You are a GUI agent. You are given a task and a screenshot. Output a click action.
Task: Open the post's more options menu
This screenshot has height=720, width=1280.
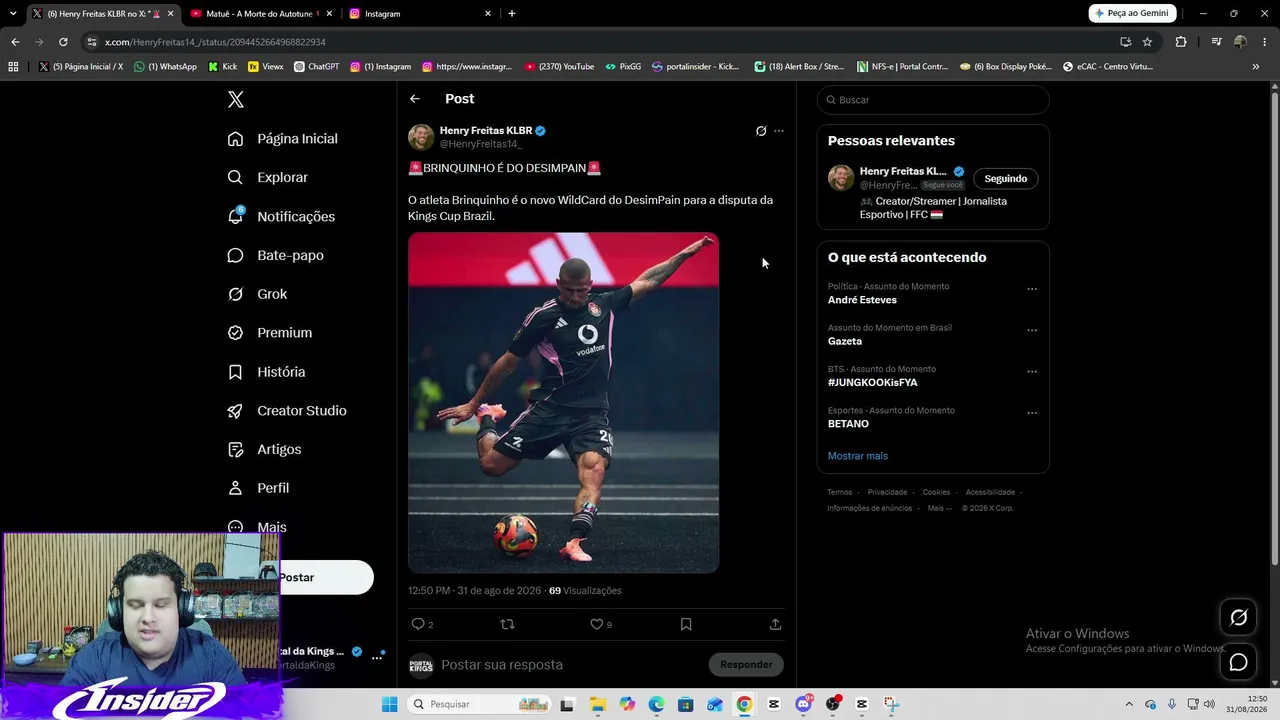tap(779, 131)
